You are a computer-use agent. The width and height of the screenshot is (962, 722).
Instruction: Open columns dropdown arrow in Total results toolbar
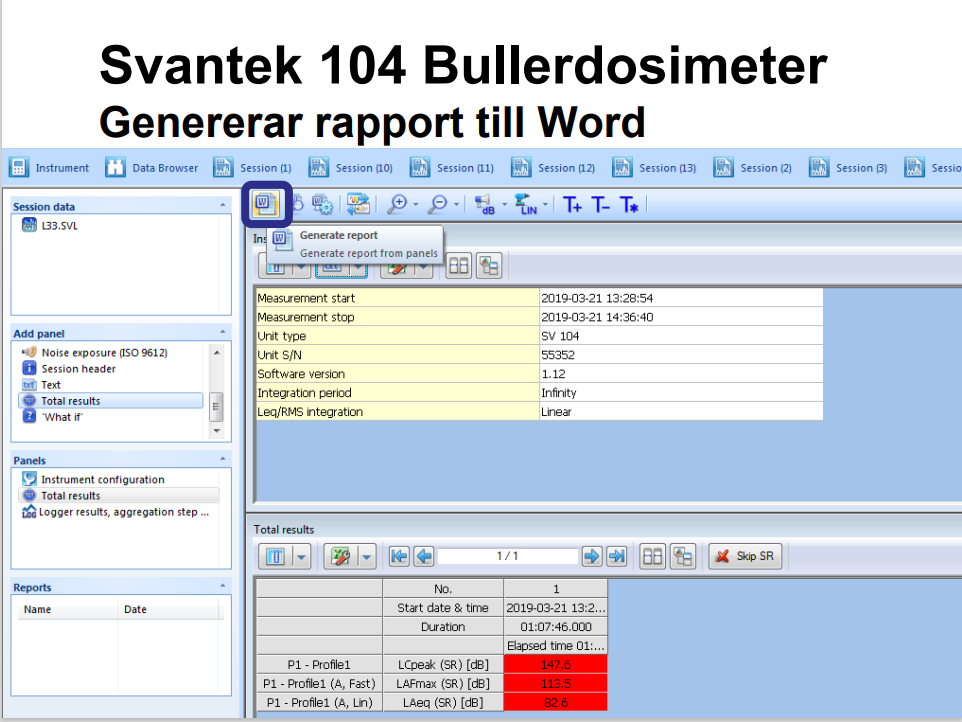coord(302,556)
